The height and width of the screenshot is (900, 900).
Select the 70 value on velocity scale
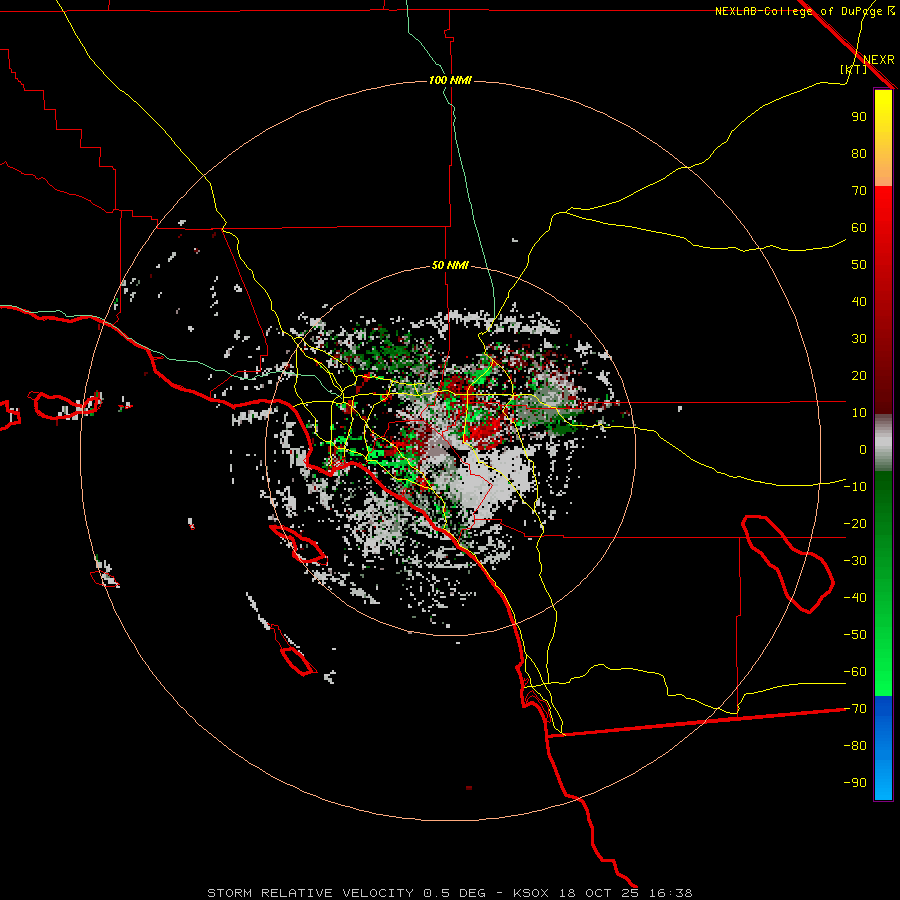[859, 191]
